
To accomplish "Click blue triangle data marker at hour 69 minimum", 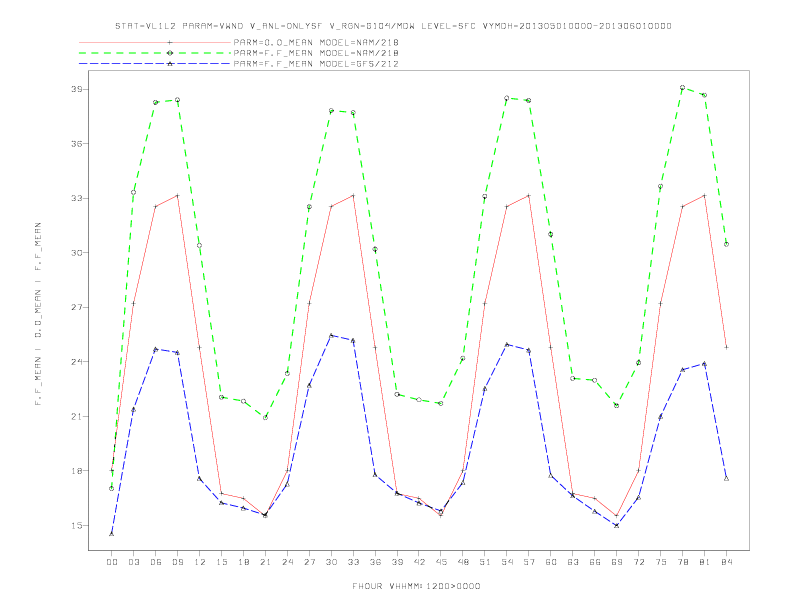I will pos(617,526).
